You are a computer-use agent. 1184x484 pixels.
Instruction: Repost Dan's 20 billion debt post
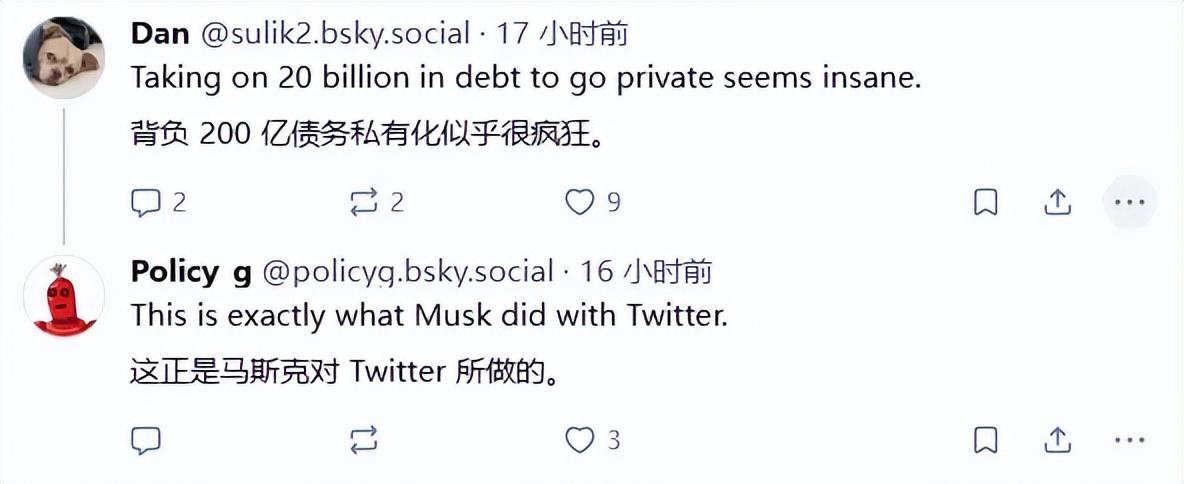[363, 203]
